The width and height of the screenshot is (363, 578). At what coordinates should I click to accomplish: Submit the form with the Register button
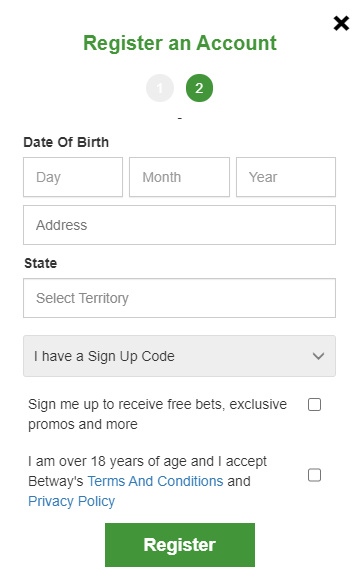tap(180, 545)
